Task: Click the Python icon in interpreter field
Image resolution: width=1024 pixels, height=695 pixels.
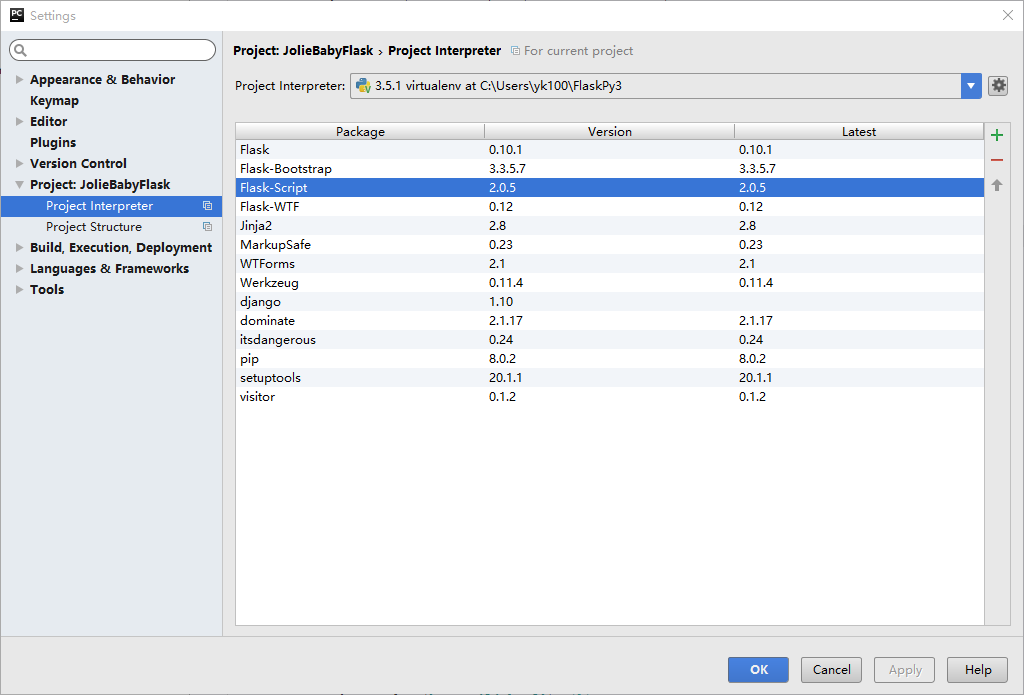Action: [363, 86]
